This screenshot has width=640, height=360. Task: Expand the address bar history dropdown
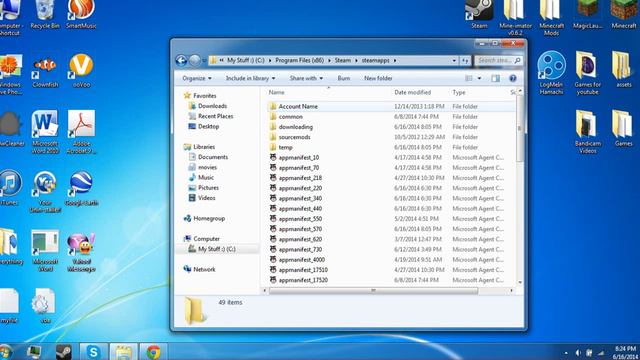pyautogui.click(x=454, y=60)
